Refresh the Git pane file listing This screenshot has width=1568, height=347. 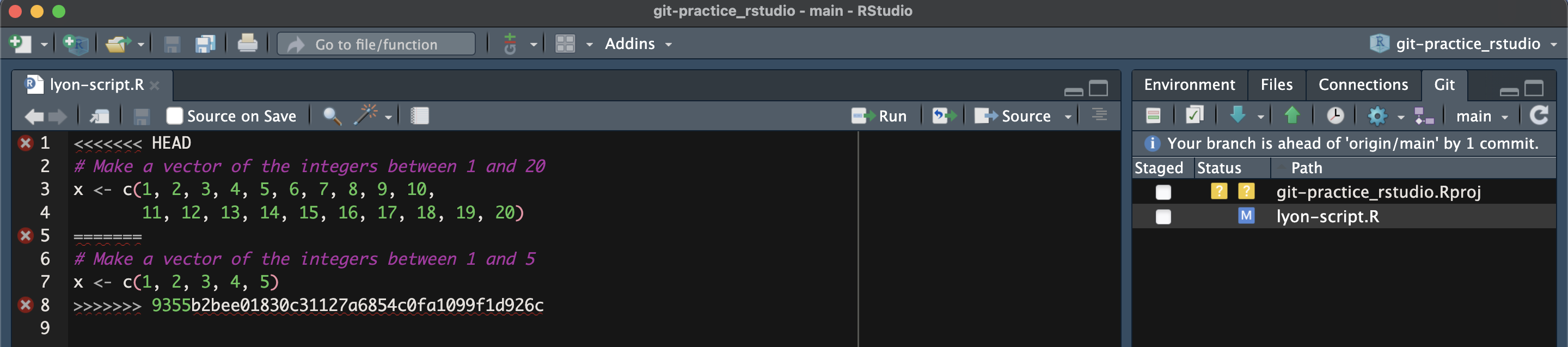tap(1540, 115)
